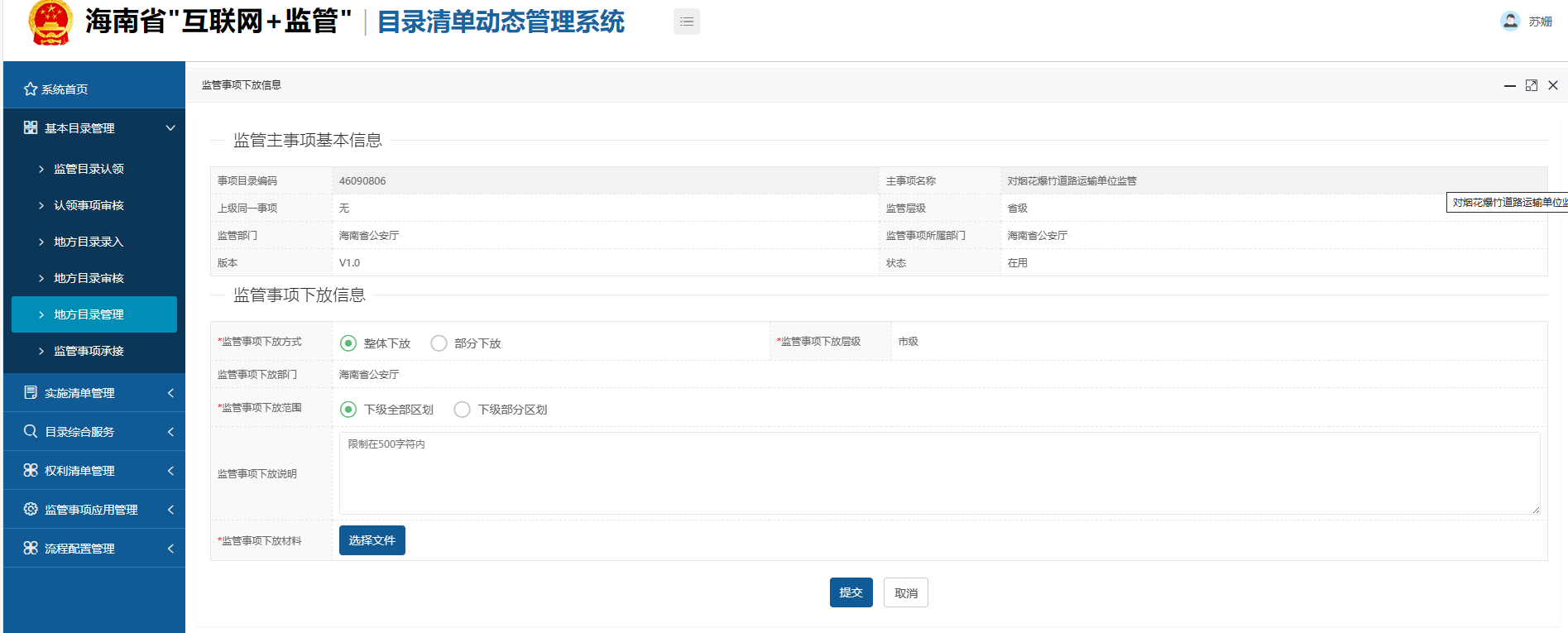The image size is (1568, 633).
Task: Click the 监管主事项基本信息 section heading
Action: point(308,140)
